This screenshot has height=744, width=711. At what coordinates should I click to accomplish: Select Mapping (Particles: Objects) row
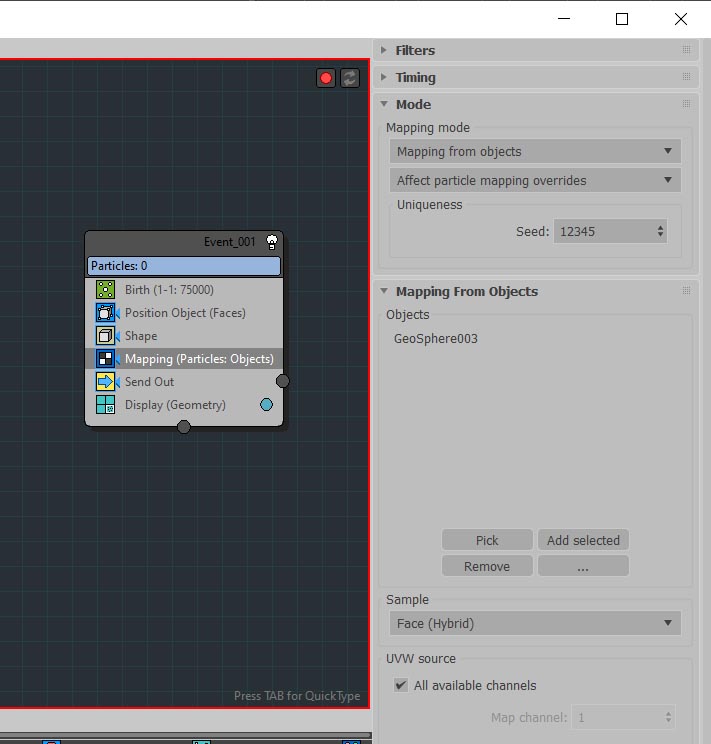click(184, 359)
